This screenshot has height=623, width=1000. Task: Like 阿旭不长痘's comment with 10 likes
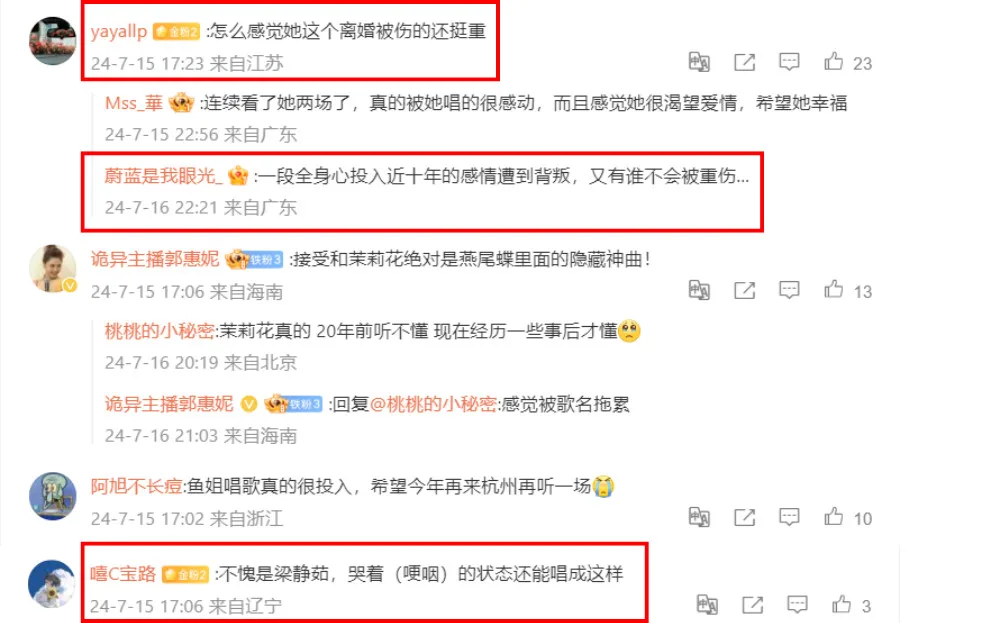click(x=833, y=517)
